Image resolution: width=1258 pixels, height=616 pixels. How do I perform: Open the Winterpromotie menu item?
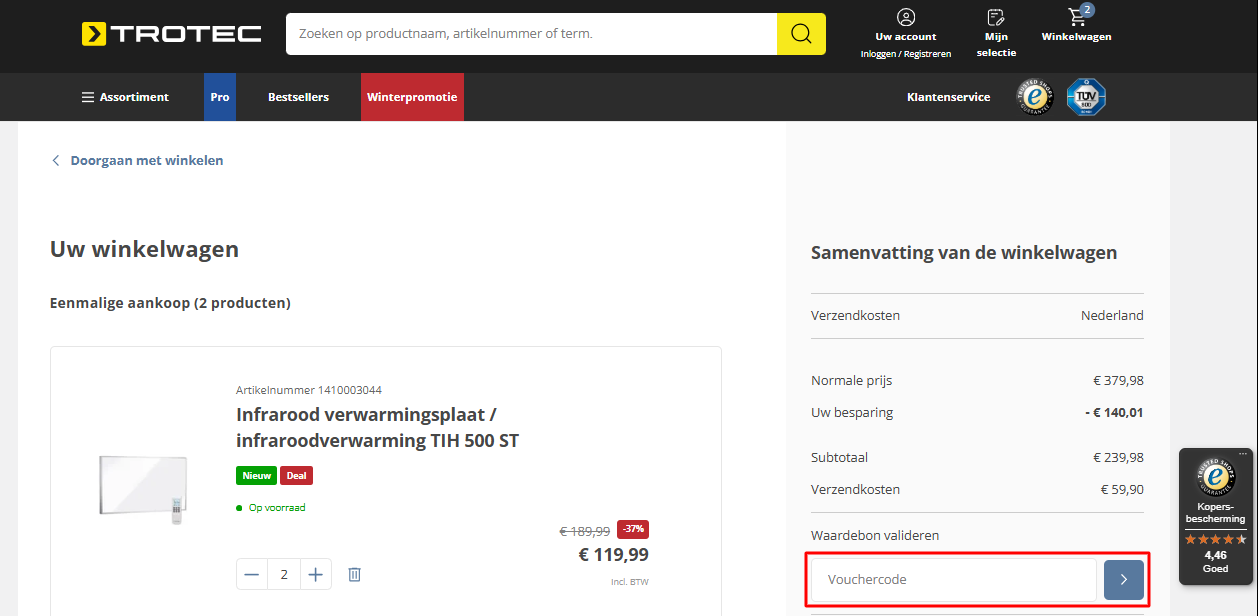[412, 97]
